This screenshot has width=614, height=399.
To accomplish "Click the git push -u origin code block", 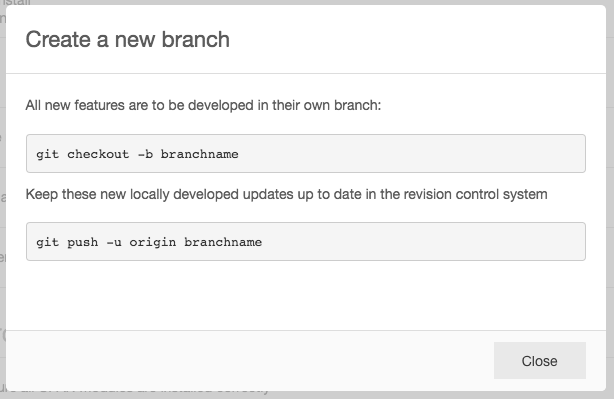I will pyautogui.click(x=306, y=242).
